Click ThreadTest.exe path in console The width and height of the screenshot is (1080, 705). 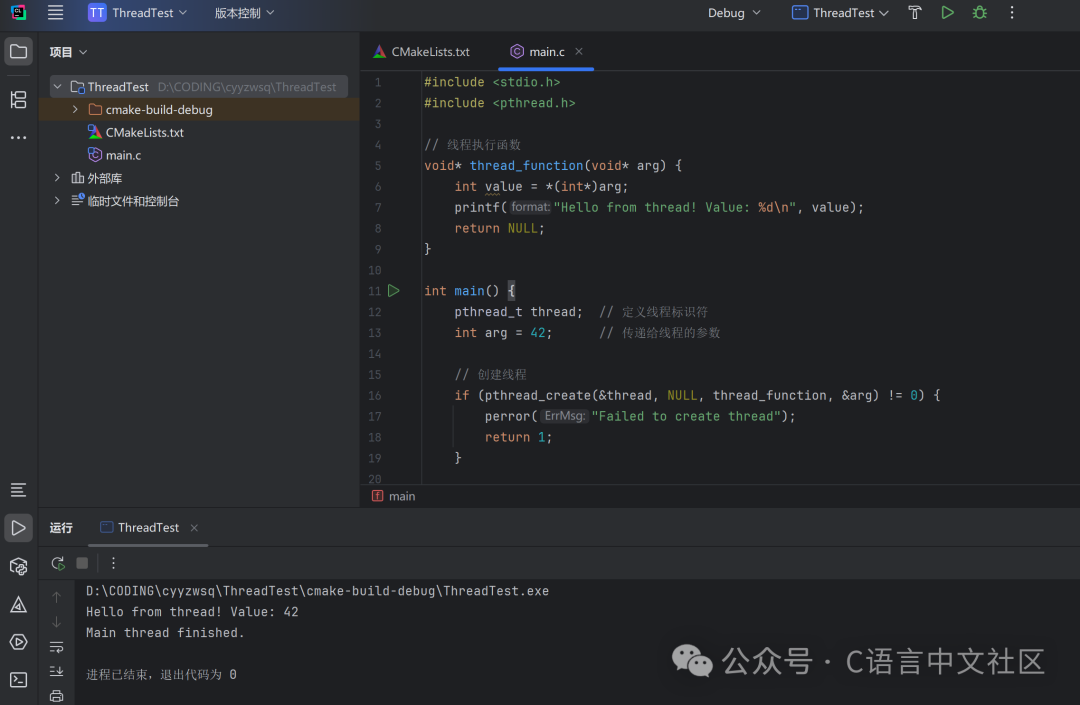(x=317, y=591)
